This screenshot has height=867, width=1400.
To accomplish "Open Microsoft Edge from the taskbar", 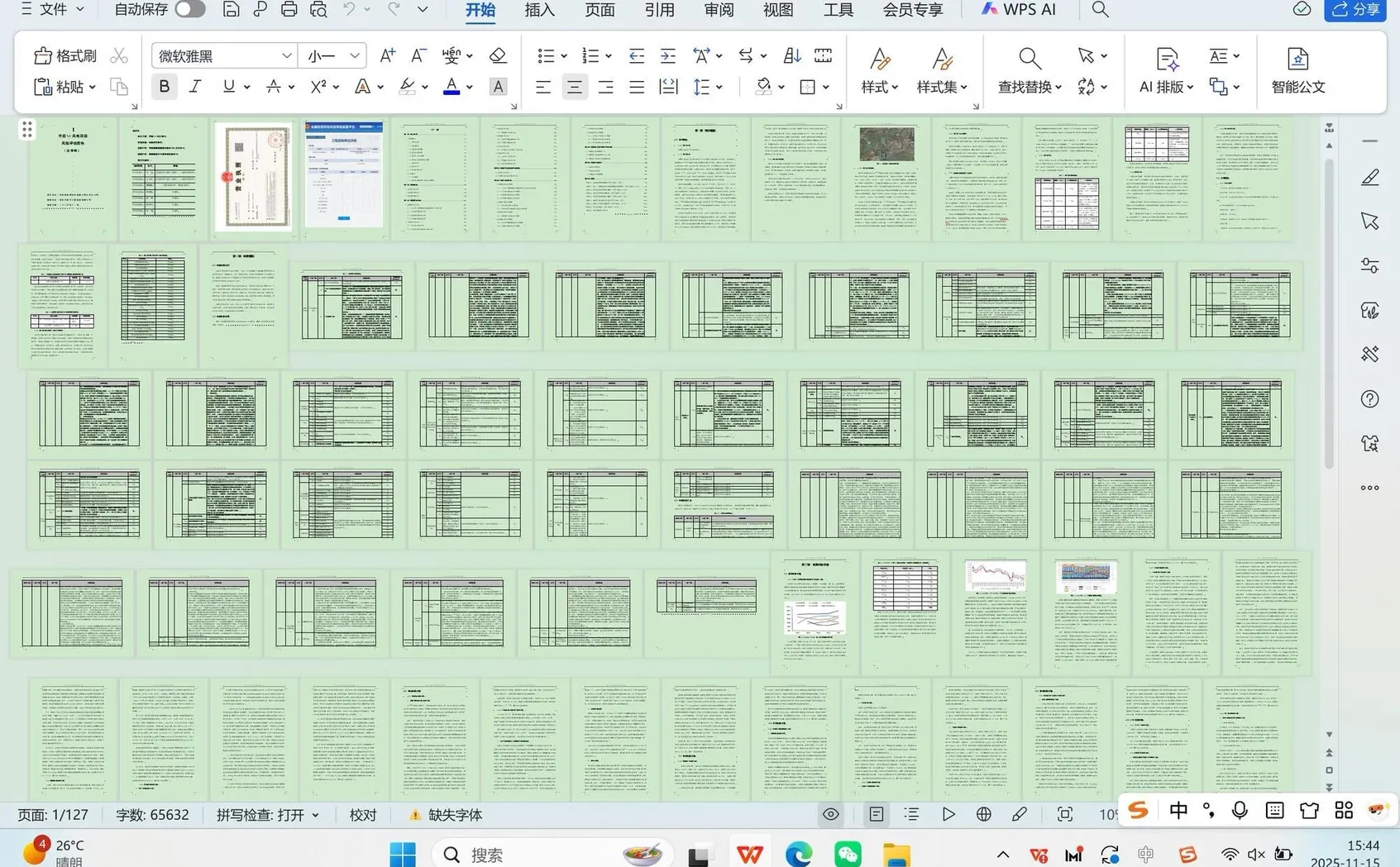I will [x=798, y=854].
